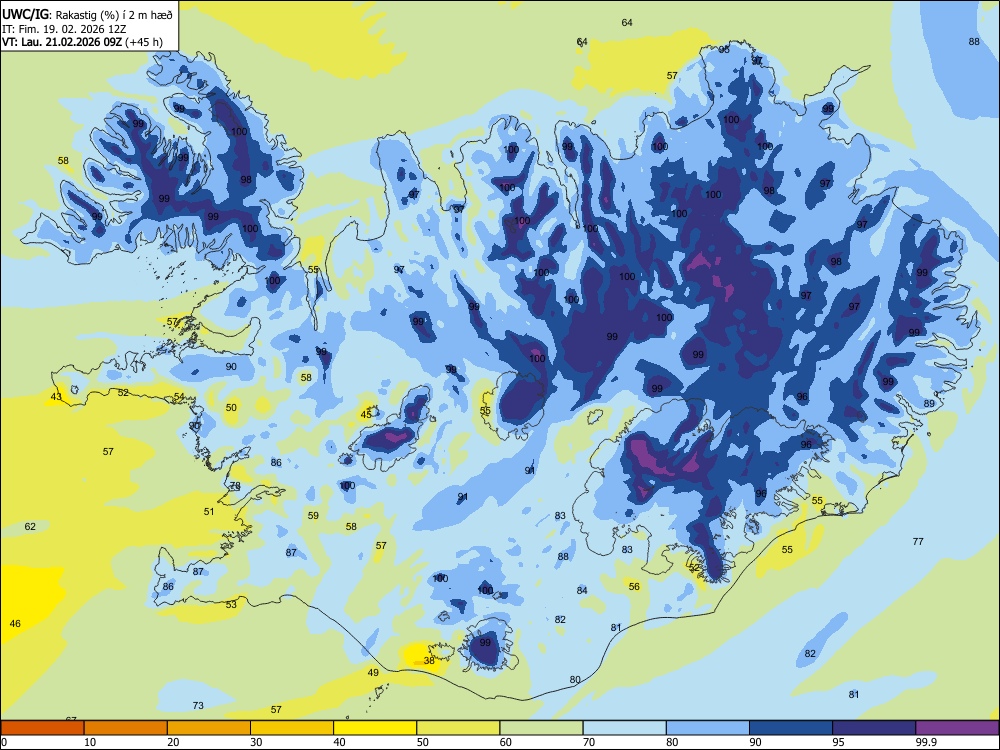Click the pale blue 70–80 legend swatch
Screen dimensions: 1000x750
[624, 728]
